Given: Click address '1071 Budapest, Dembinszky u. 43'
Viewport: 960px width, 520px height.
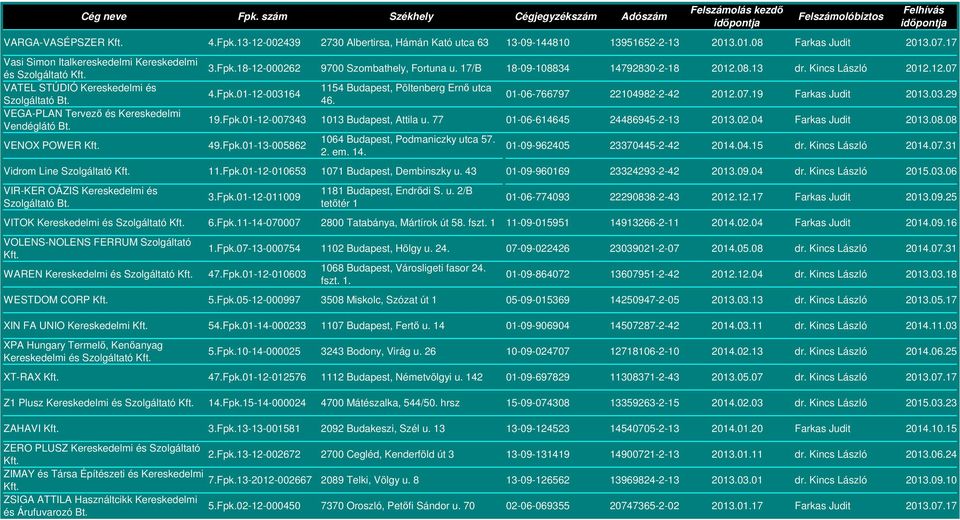Looking at the screenshot, I should coord(399,171).
